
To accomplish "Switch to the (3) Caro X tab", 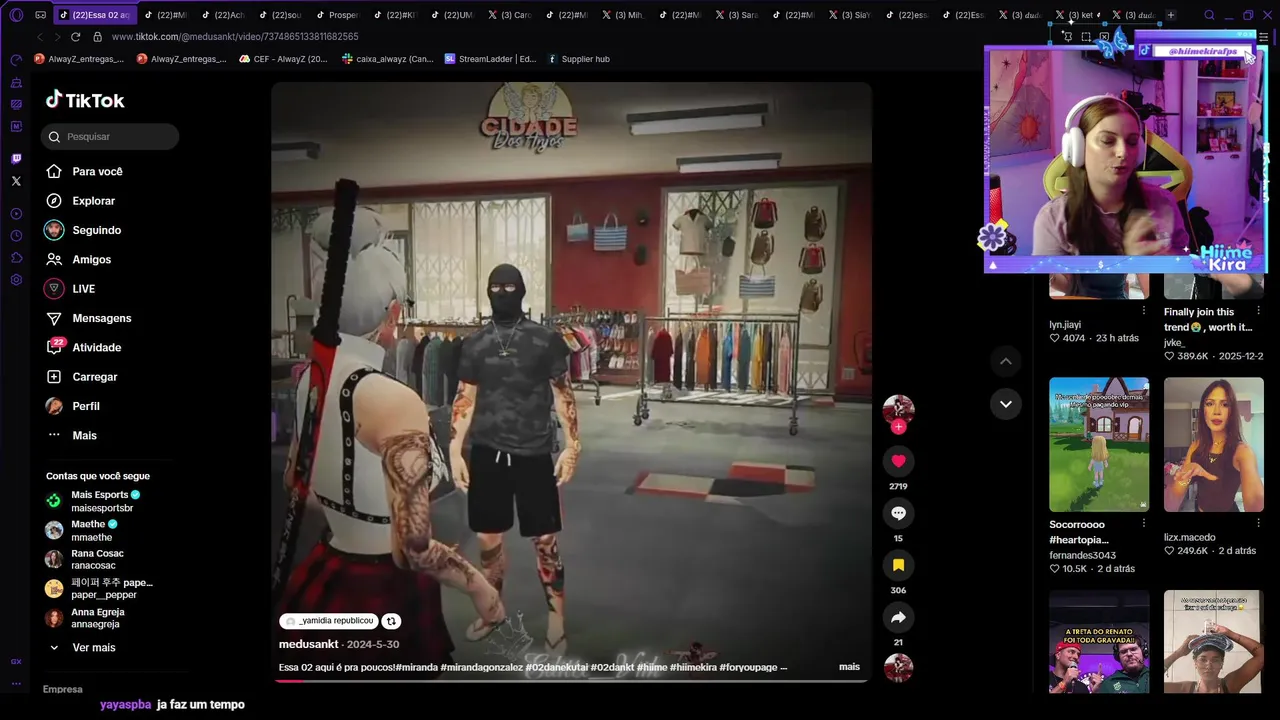I will point(509,15).
